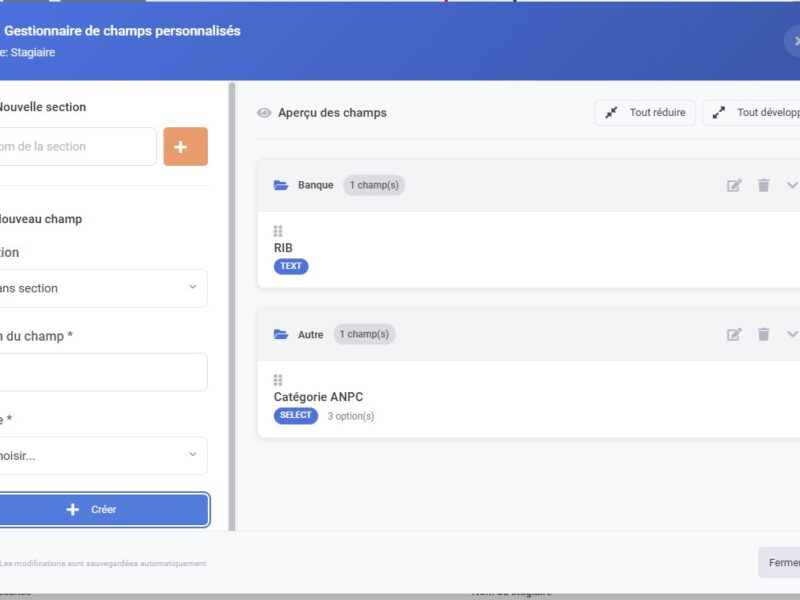Click drag handle of Catégorie ANPC field
Image resolution: width=800 pixels, height=600 pixels.
(278, 380)
